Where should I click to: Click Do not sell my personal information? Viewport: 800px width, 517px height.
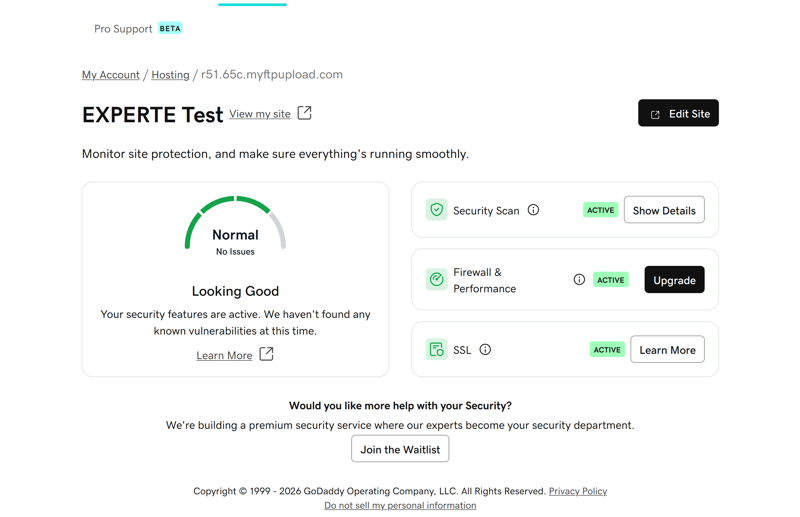(x=400, y=505)
